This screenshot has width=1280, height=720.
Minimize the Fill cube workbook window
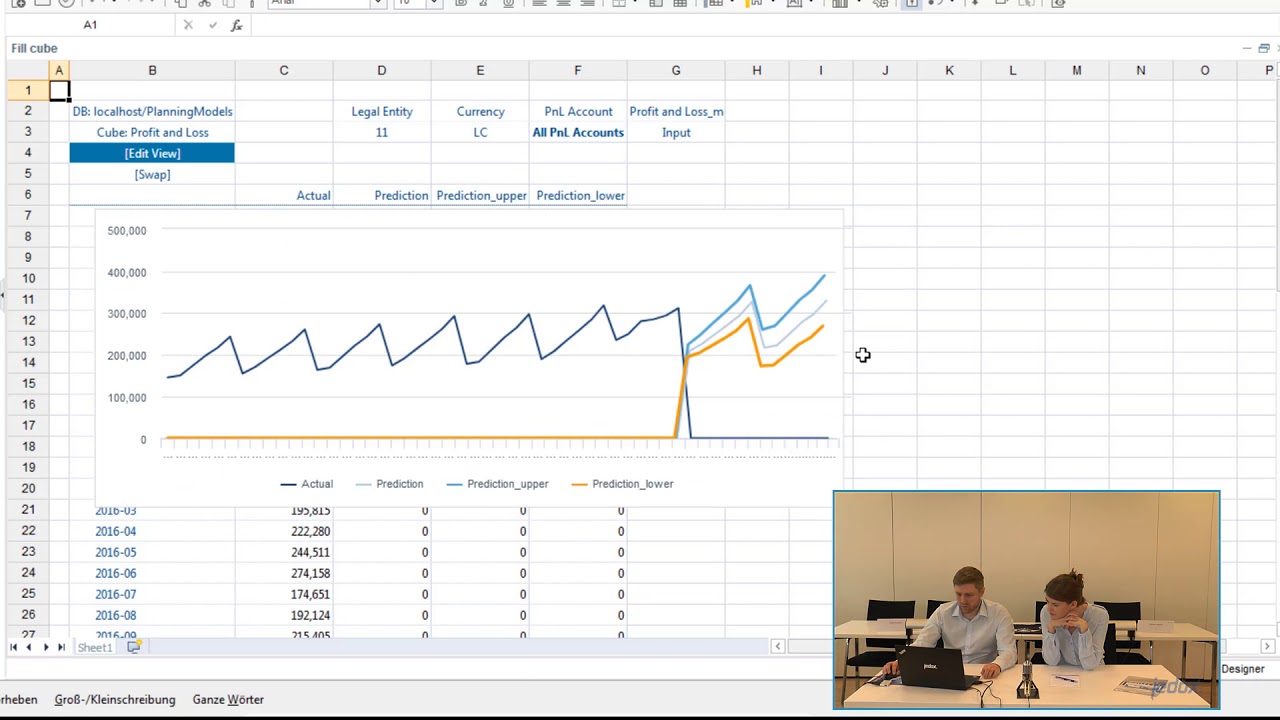click(1247, 48)
